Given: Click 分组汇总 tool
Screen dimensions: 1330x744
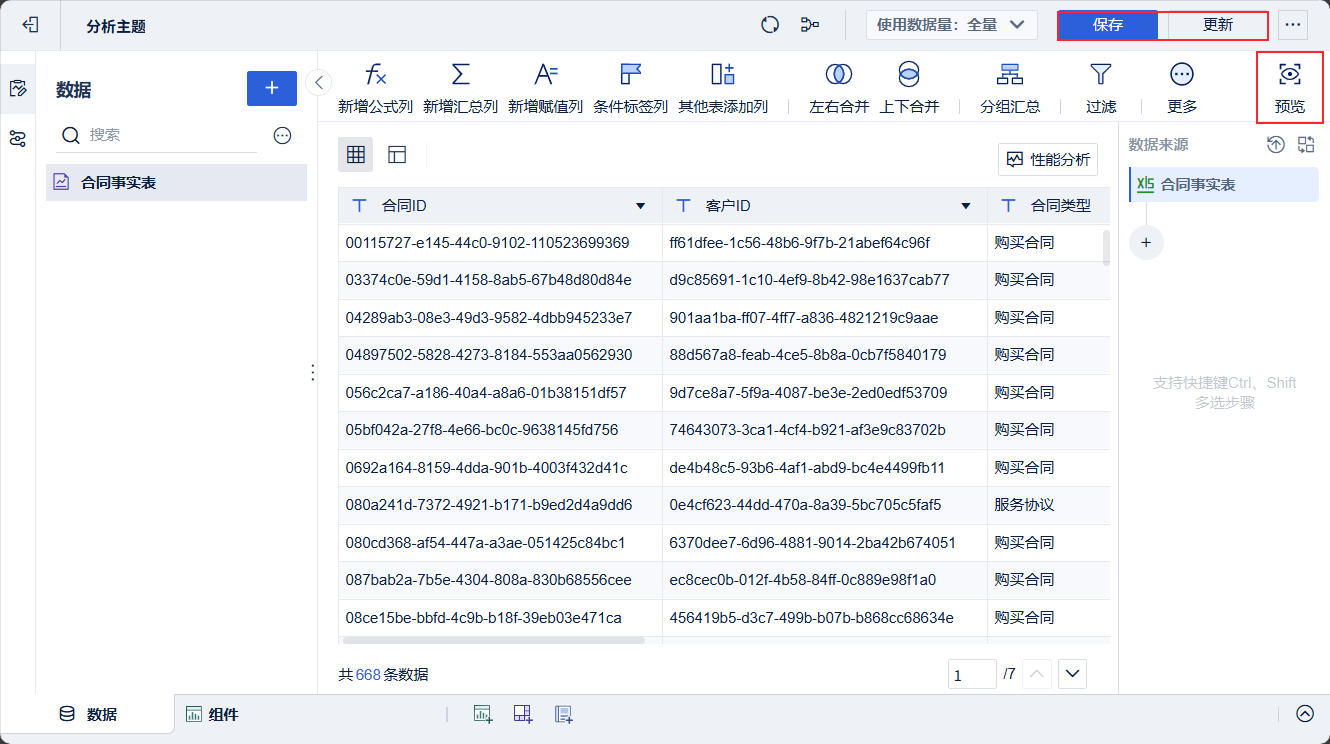Looking at the screenshot, I should (1010, 88).
